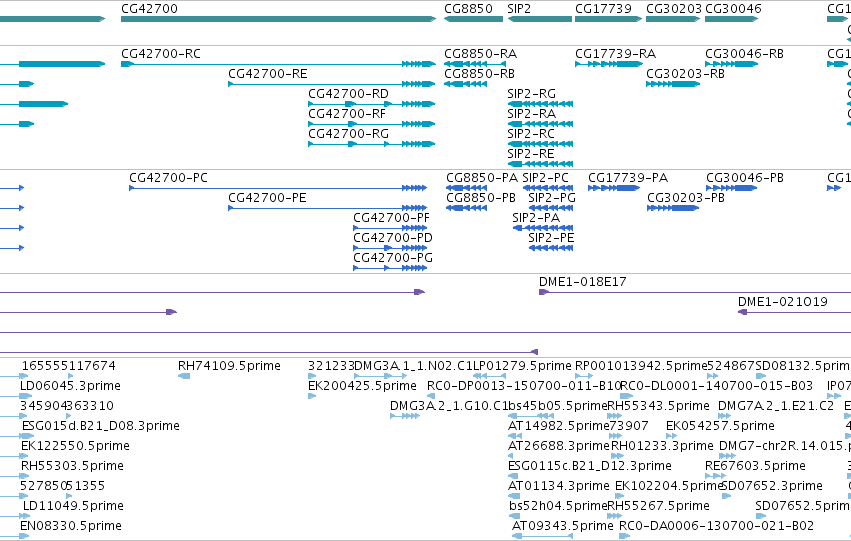Select EST RH55343.5prime

tap(614, 416)
